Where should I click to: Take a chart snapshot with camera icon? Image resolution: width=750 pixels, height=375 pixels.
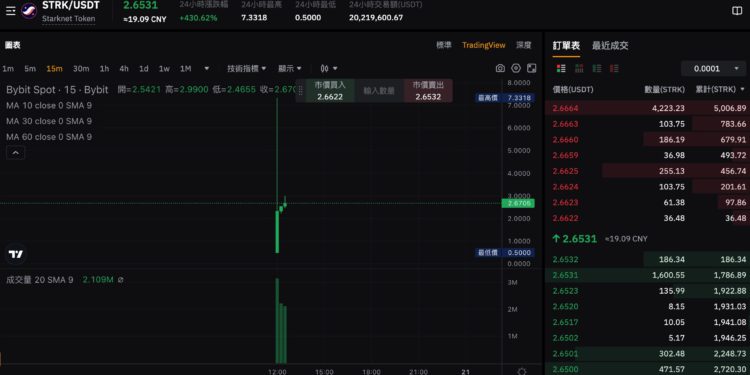pyautogui.click(x=500, y=68)
